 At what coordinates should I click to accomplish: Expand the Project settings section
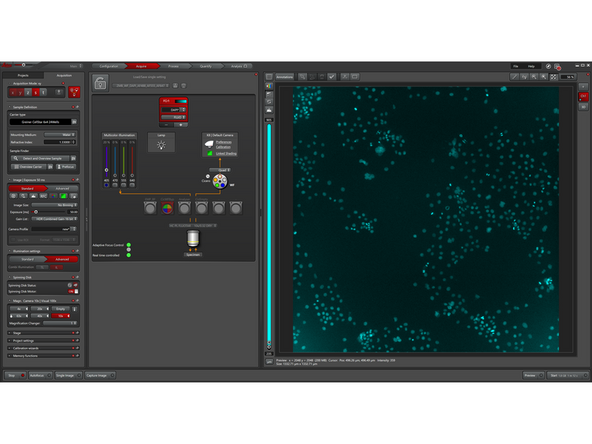43,341
